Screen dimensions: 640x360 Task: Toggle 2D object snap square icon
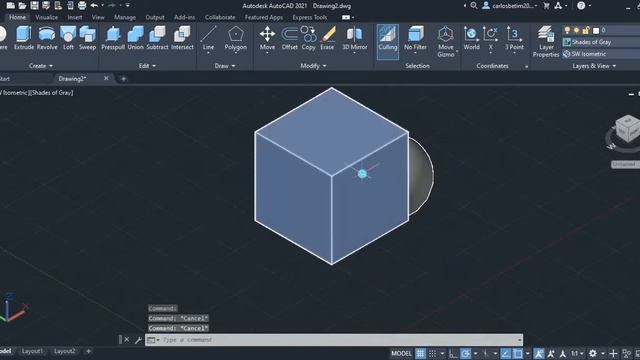pyautogui.click(x=518, y=353)
